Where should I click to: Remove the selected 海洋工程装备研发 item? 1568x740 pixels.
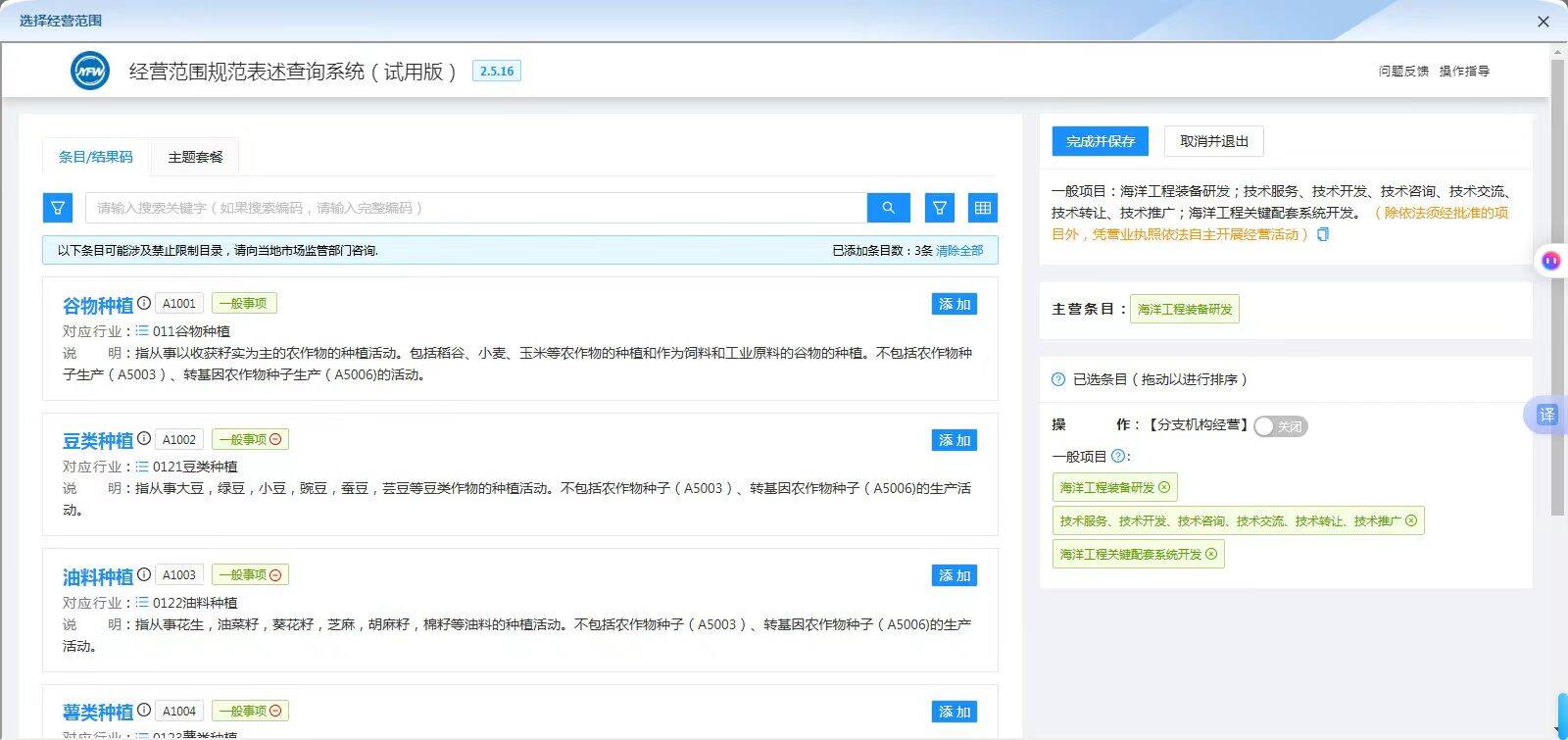pyautogui.click(x=1164, y=487)
